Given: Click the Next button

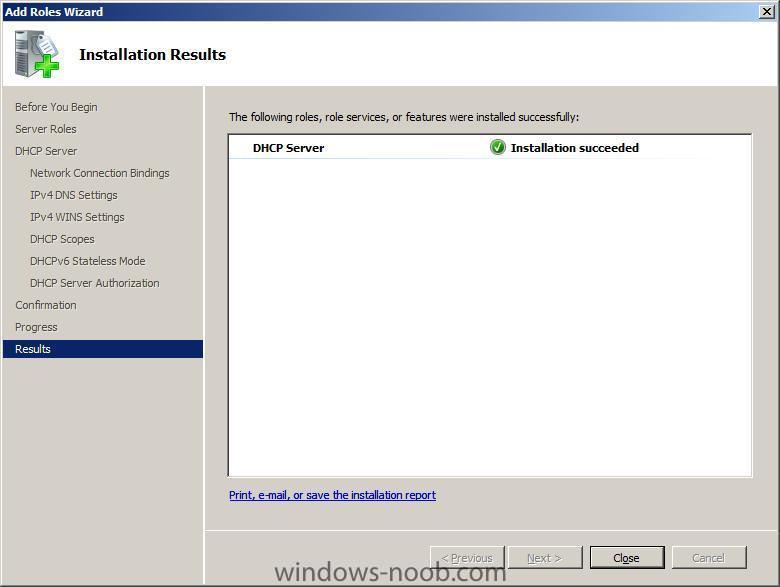Looking at the screenshot, I should (545, 558).
